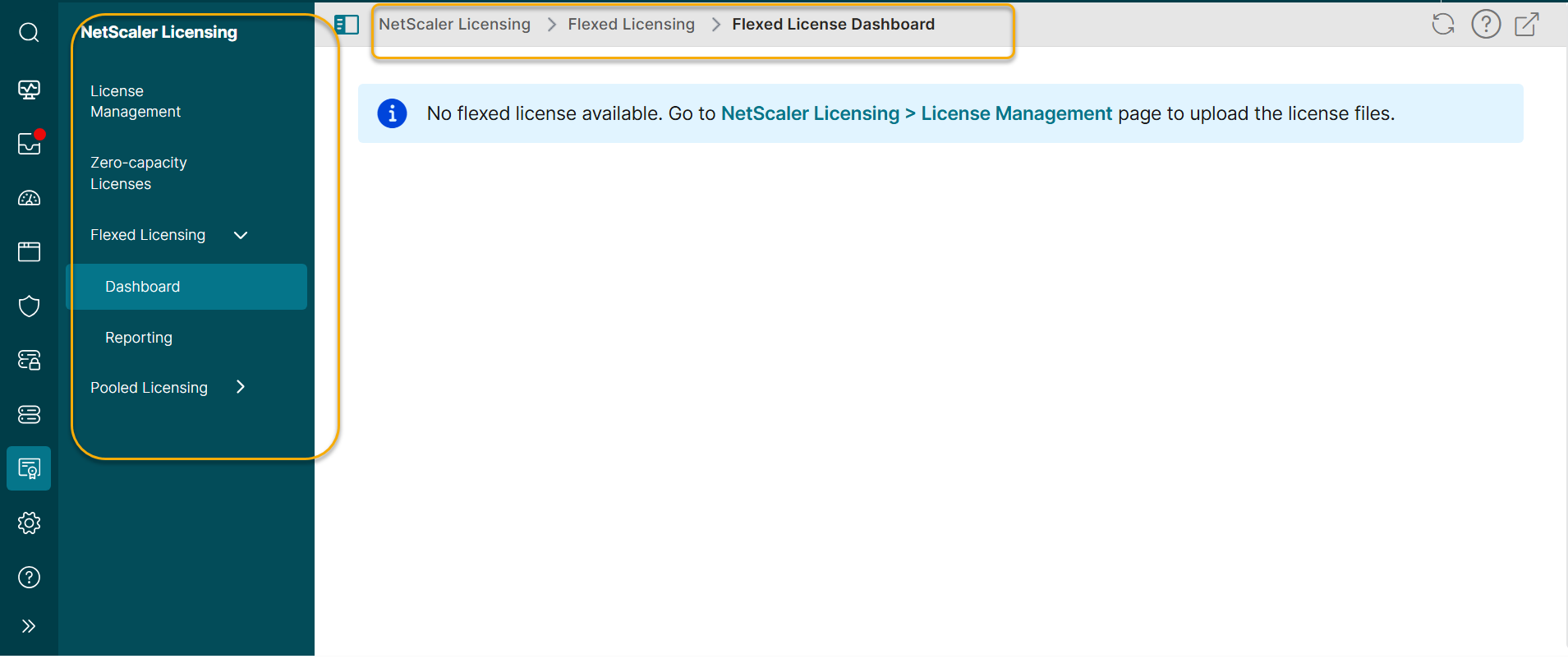Click the blue info icon in banner
This screenshot has height=668, width=1568.
[x=392, y=113]
